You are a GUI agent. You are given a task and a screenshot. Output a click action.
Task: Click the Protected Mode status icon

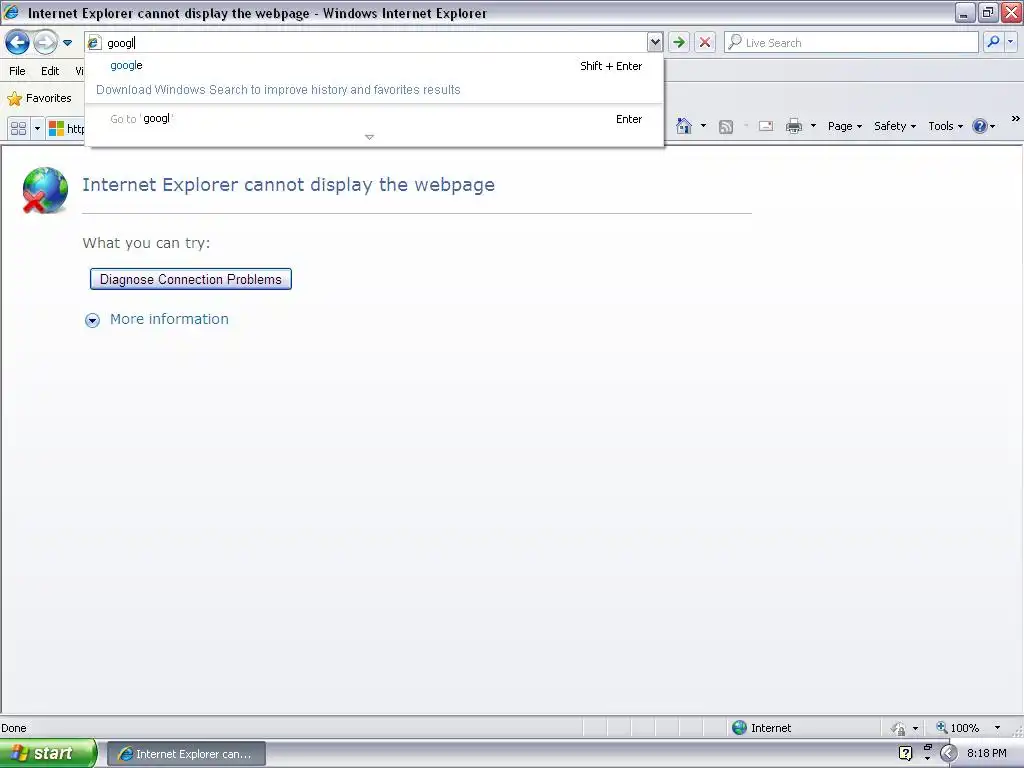point(898,728)
